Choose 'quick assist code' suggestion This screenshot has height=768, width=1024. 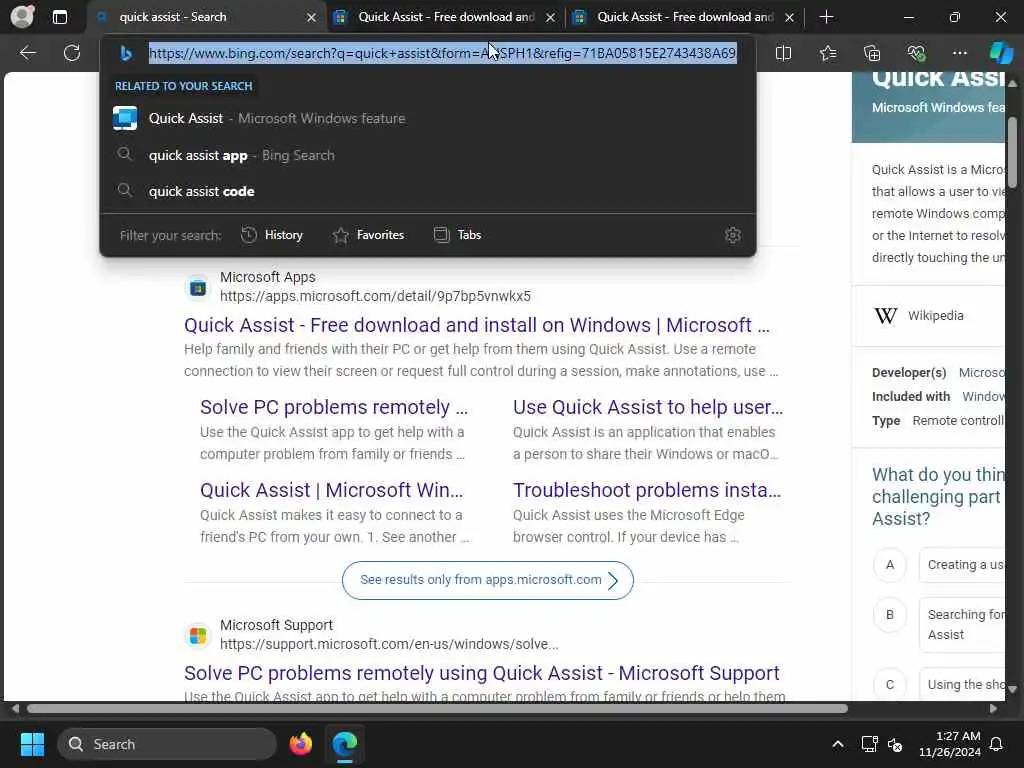428,191
